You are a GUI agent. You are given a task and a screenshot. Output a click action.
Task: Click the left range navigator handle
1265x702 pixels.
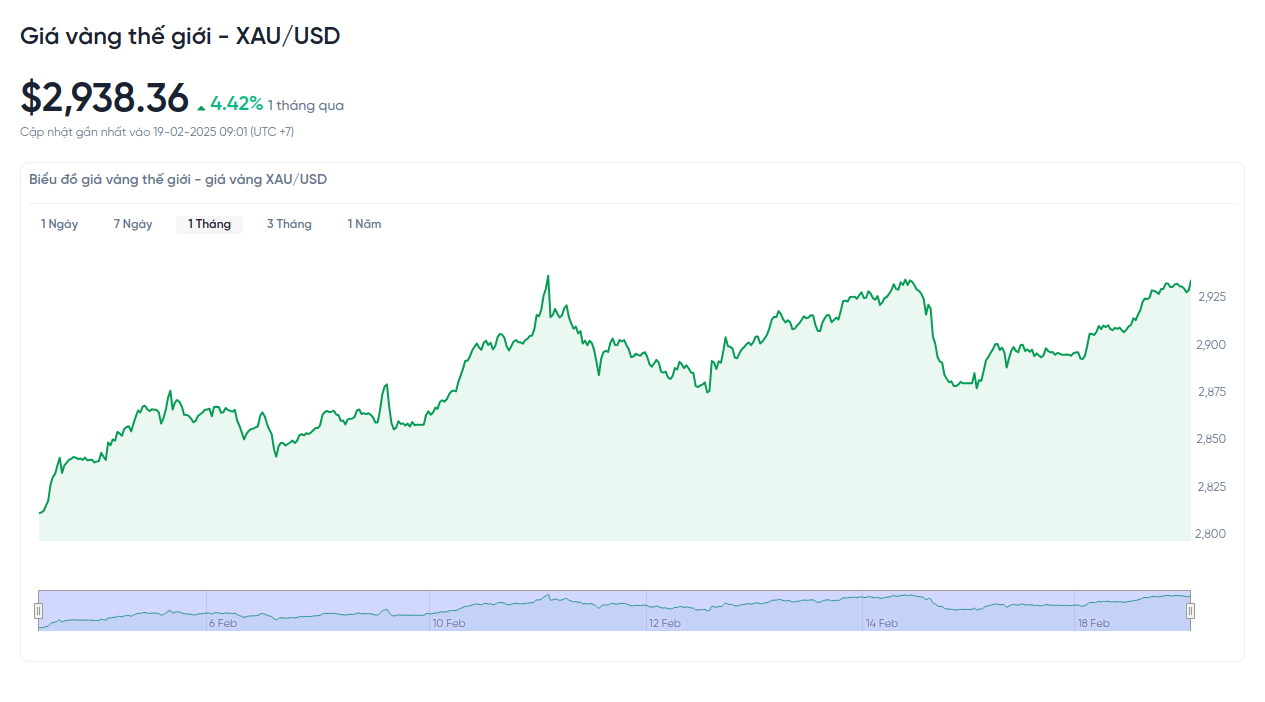[x=39, y=611]
